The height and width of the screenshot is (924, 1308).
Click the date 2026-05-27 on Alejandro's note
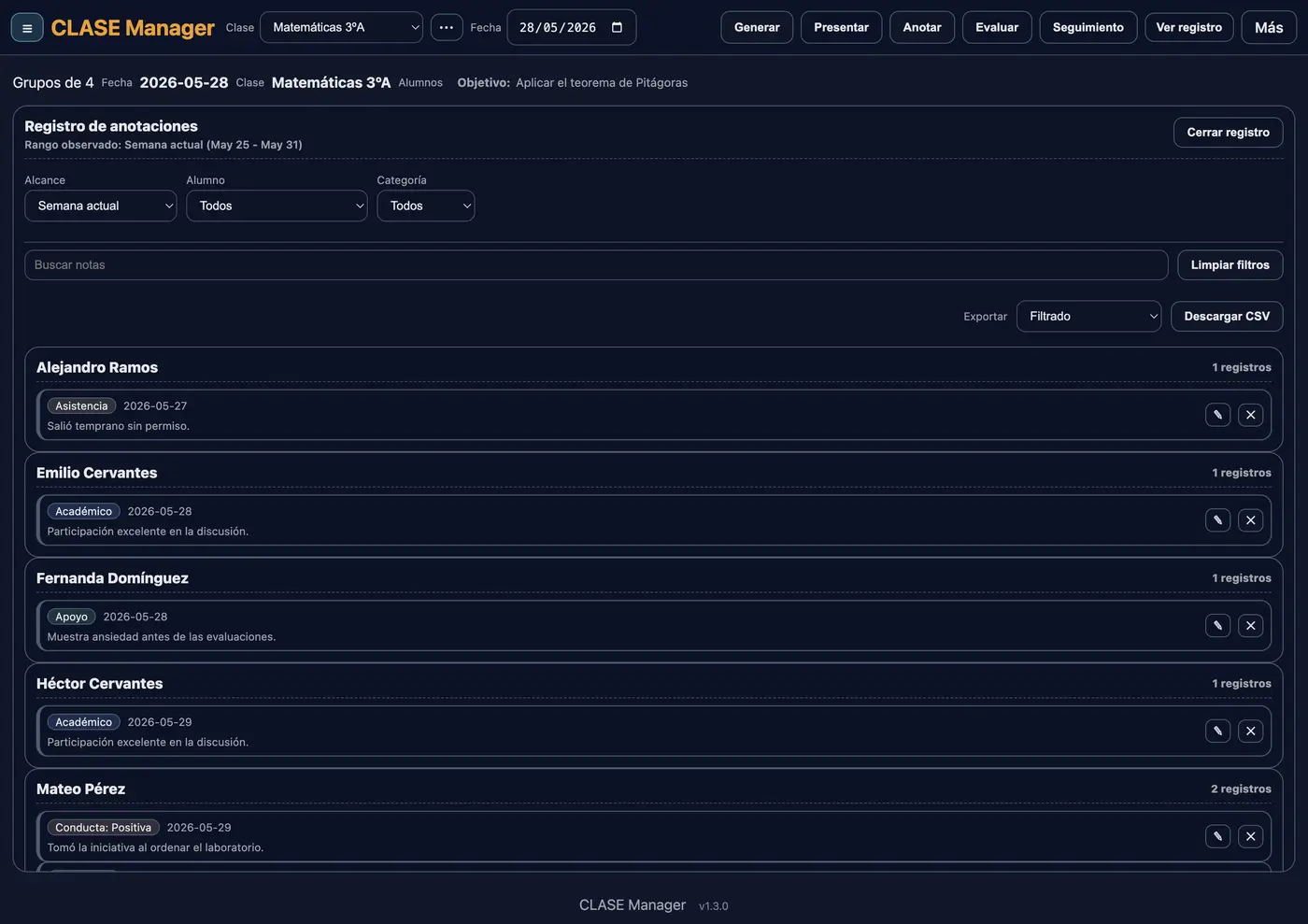pyautogui.click(x=155, y=406)
